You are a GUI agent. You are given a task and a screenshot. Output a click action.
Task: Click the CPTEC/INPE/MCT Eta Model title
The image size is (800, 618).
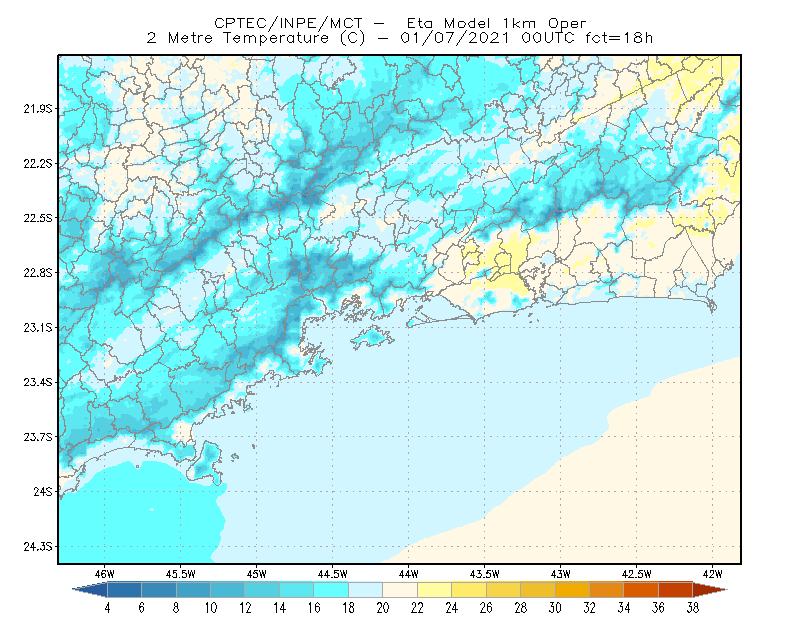pos(400,23)
